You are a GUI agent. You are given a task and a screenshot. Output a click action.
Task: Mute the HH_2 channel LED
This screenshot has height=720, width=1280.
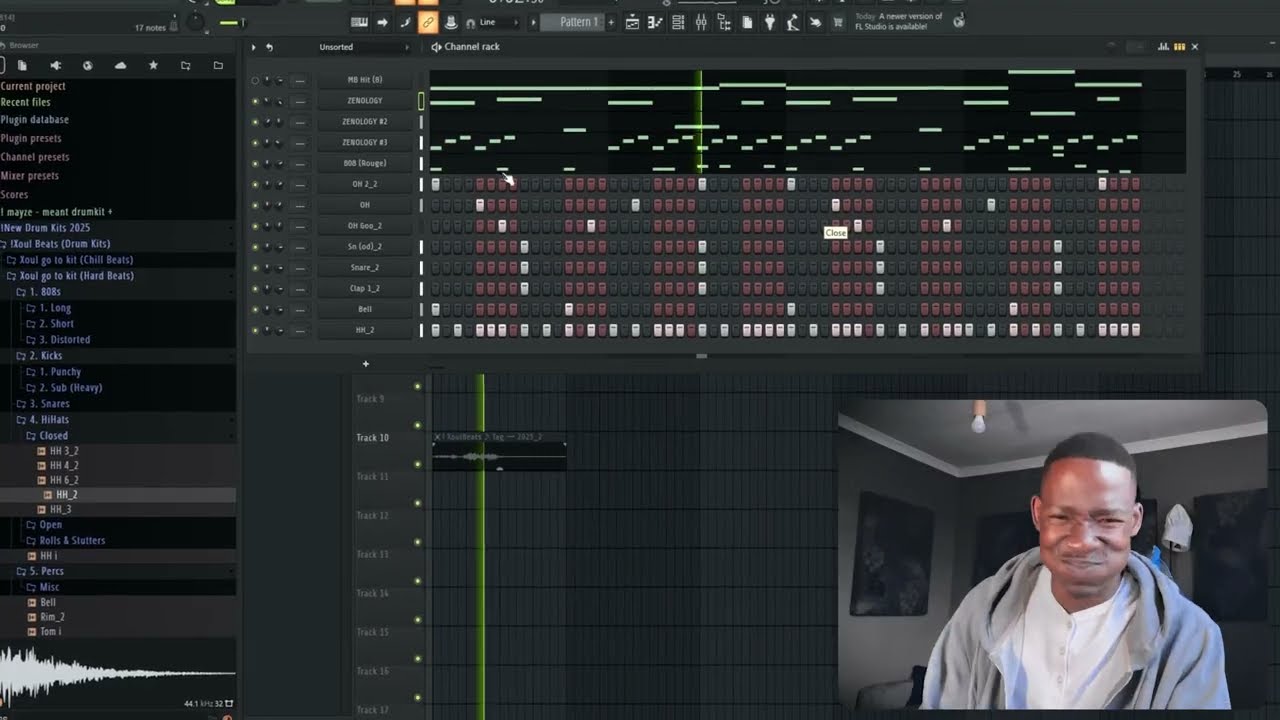(255, 331)
